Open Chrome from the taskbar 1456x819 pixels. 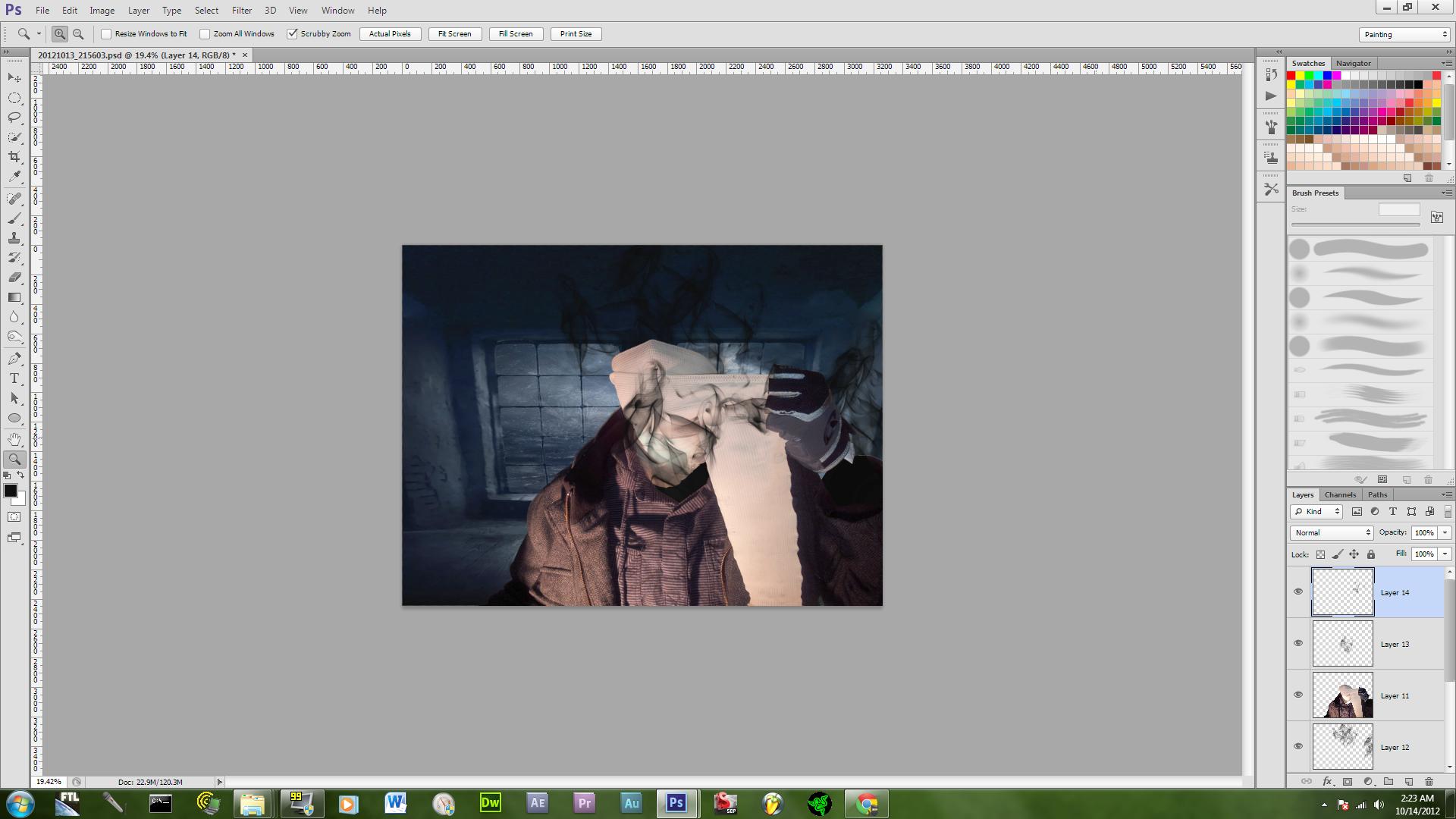[x=867, y=803]
